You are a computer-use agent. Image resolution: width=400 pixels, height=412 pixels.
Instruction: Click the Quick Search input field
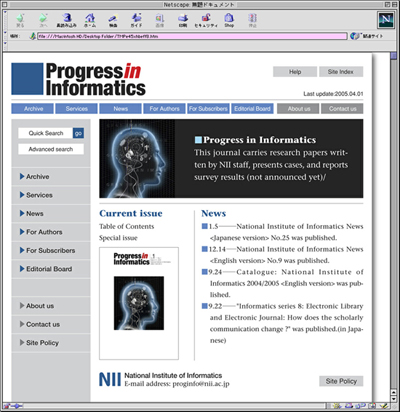(x=46, y=133)
